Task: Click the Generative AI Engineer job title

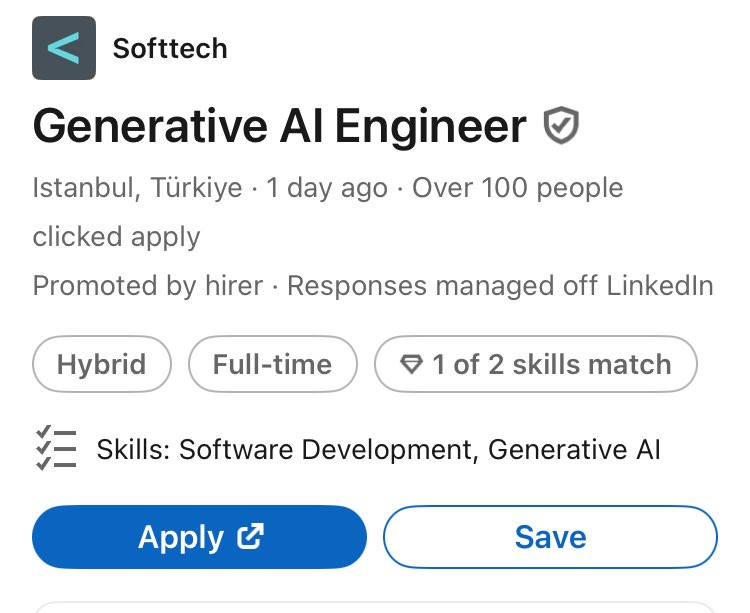Action: (x=280, y=127)
